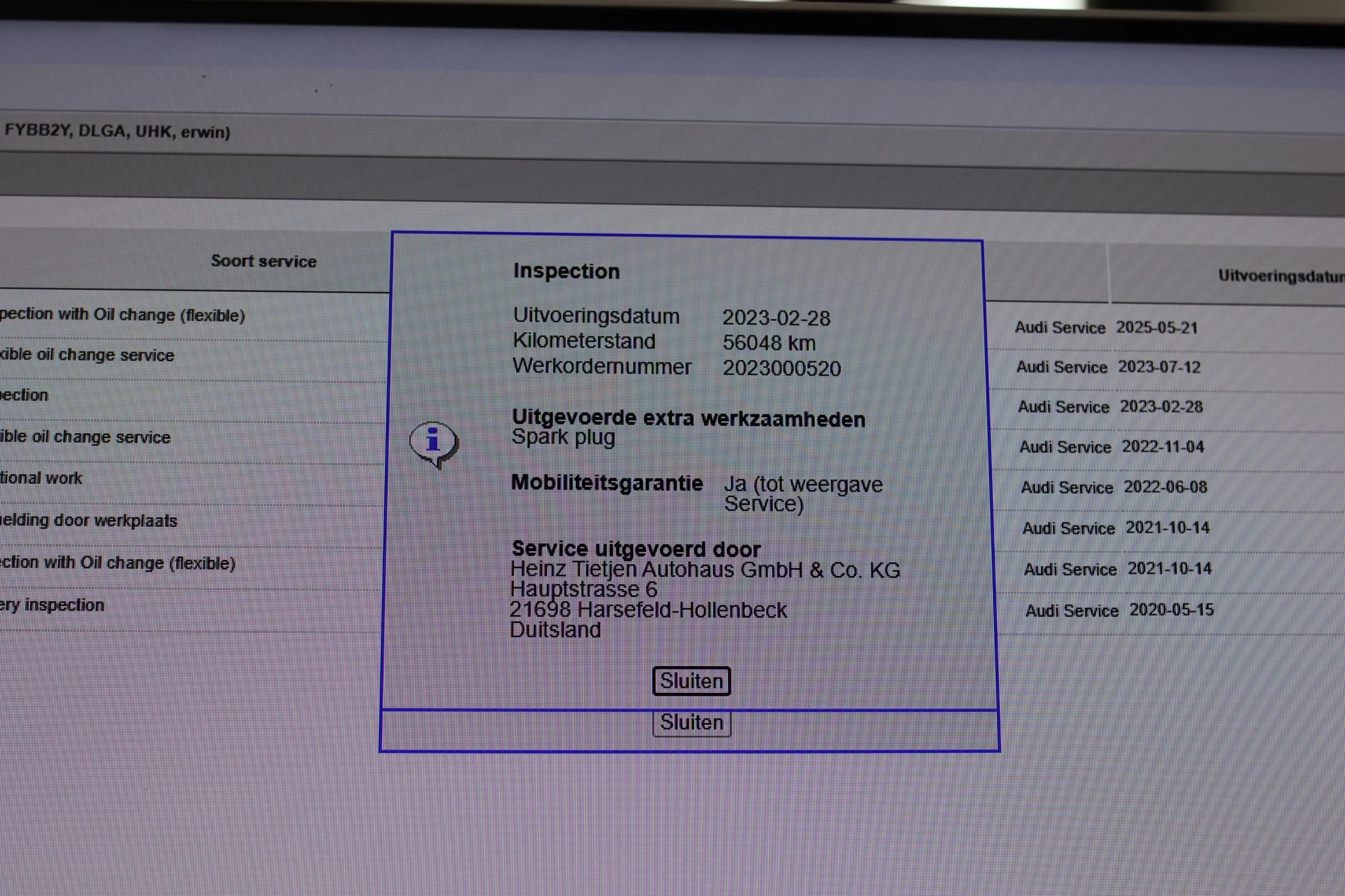Choose the Audi Service entry dated 2022-11-04
This screenshot has height=896, width=1345.
(1111, 447)
